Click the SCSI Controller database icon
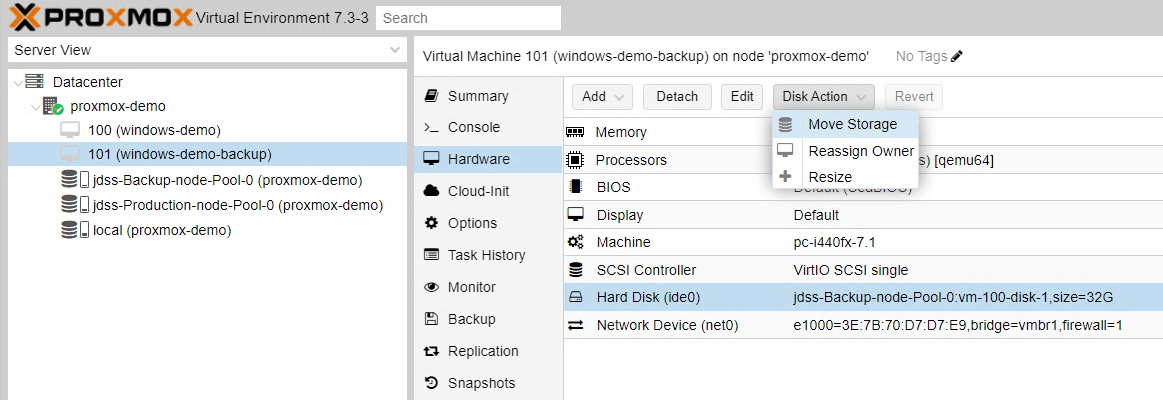The height and width of the screenshot is (400, 1163). [x=576, y=270]
